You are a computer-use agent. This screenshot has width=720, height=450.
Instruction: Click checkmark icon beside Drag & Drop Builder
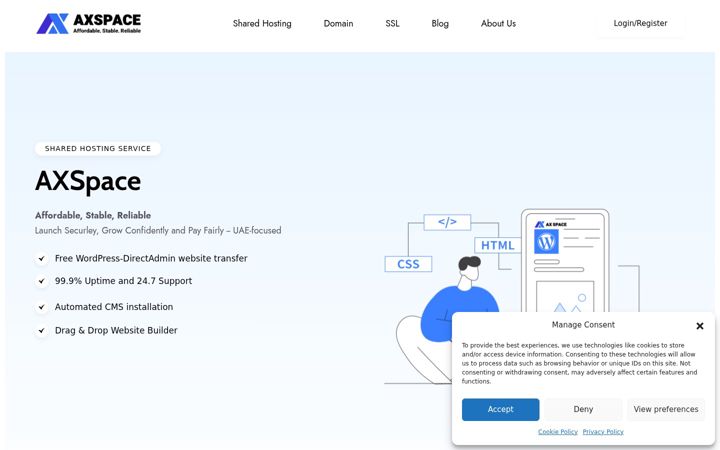42,331
